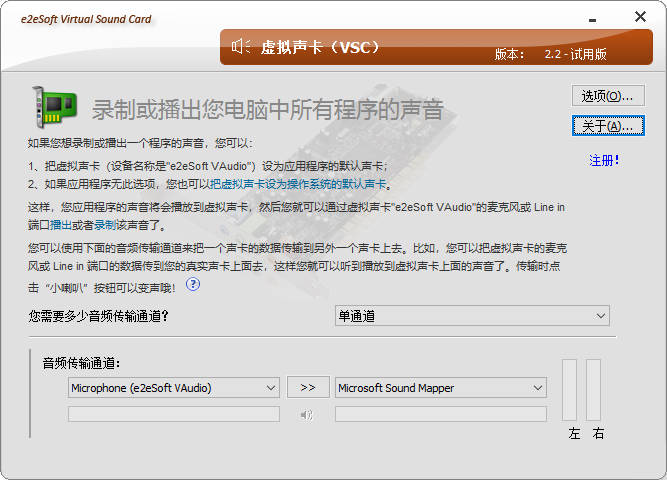
Task: Click the 音频传输通道: label
Action: (81, 363)
